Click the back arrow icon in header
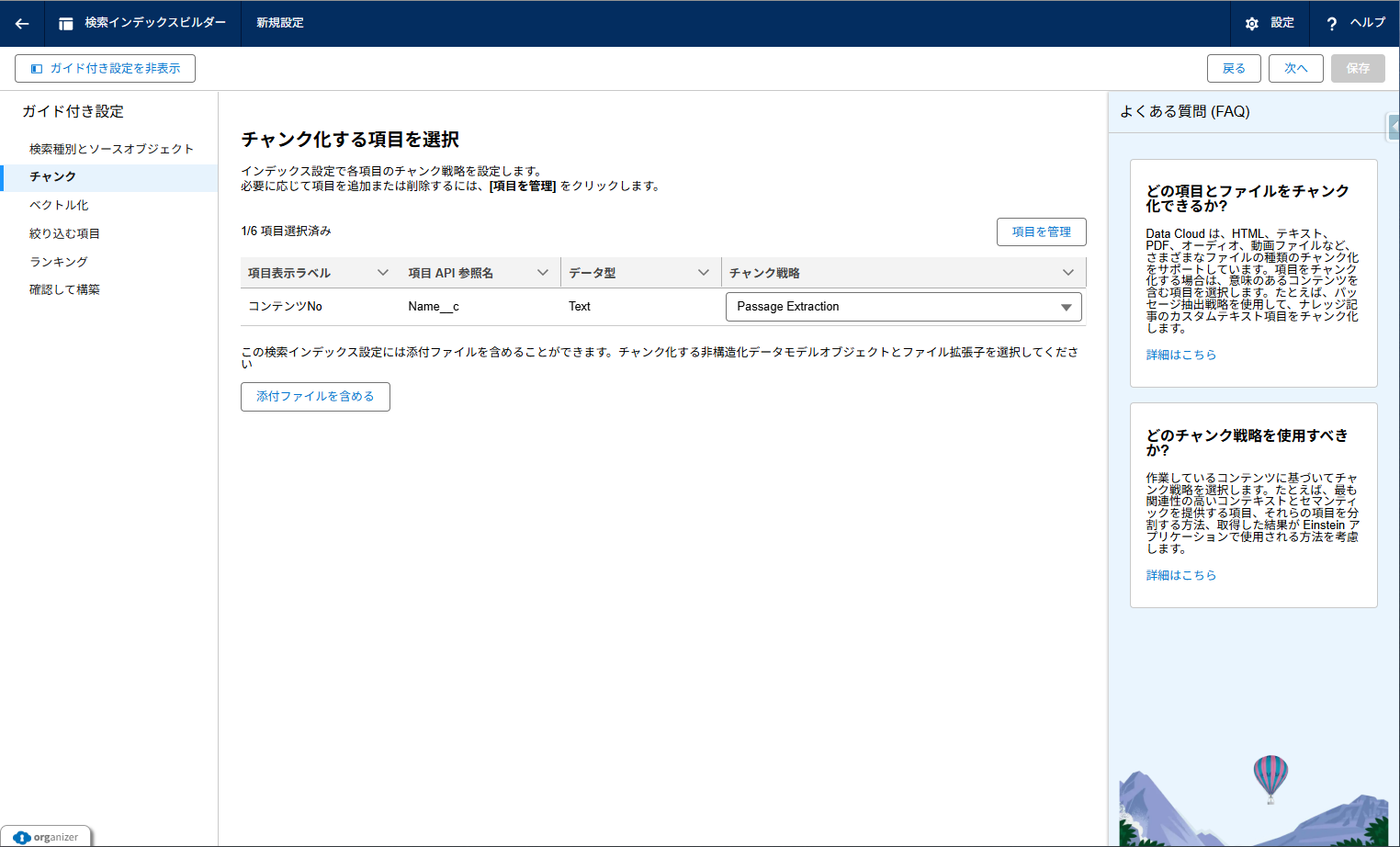Screen dimensions: 1400x847 tap(22, 24)
